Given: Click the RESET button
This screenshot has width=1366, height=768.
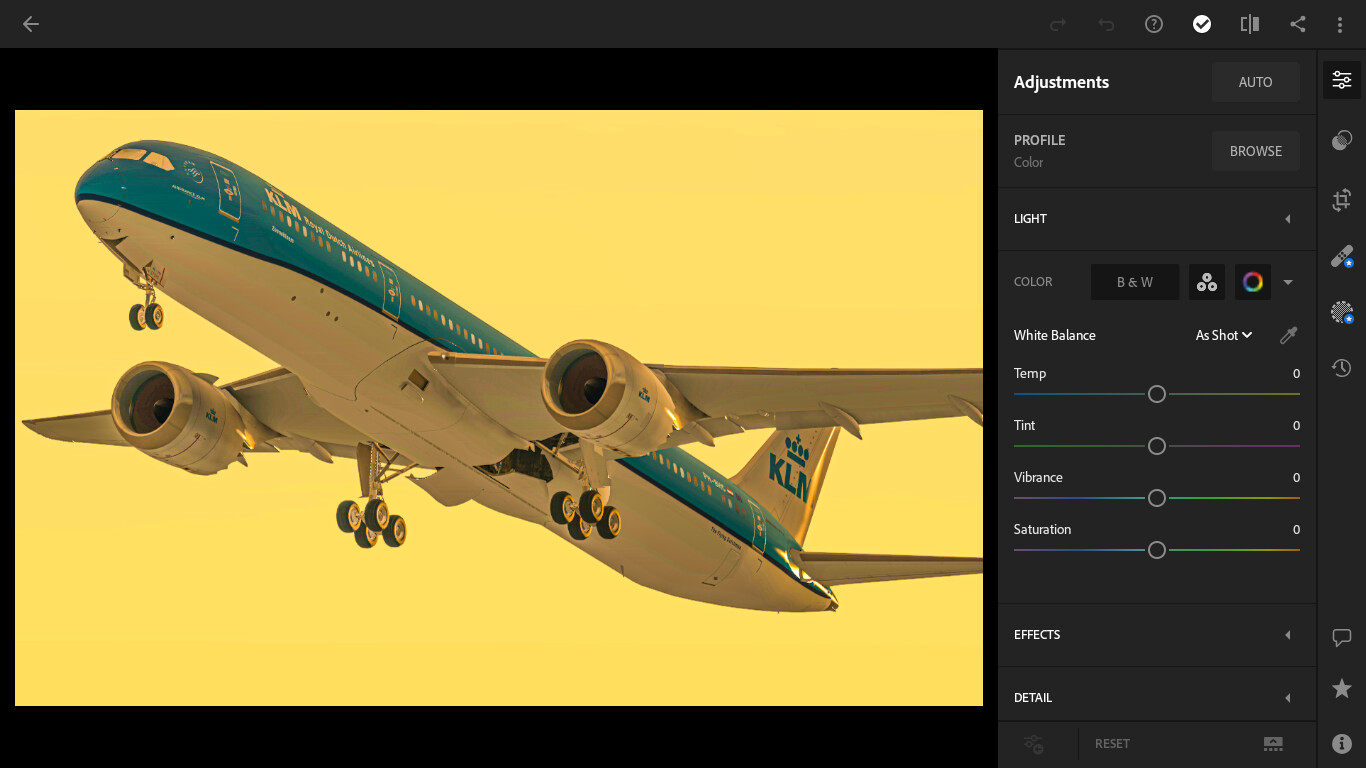Looking at the screenshot, I should coord(1112,743).
